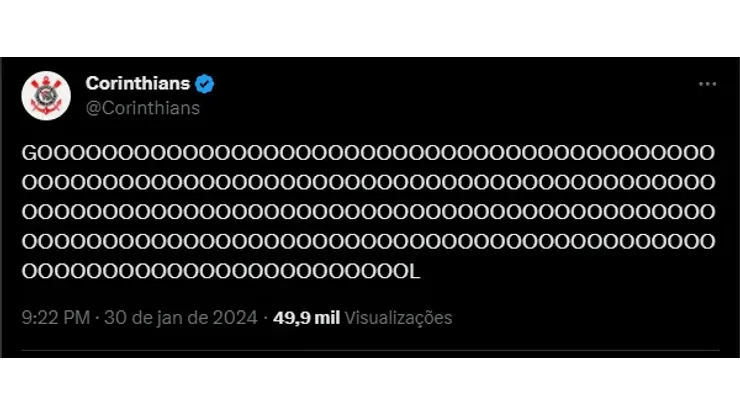Click the second line of the tweet text
This screenshot has width=740, height=416.
(x=368, y=182)
